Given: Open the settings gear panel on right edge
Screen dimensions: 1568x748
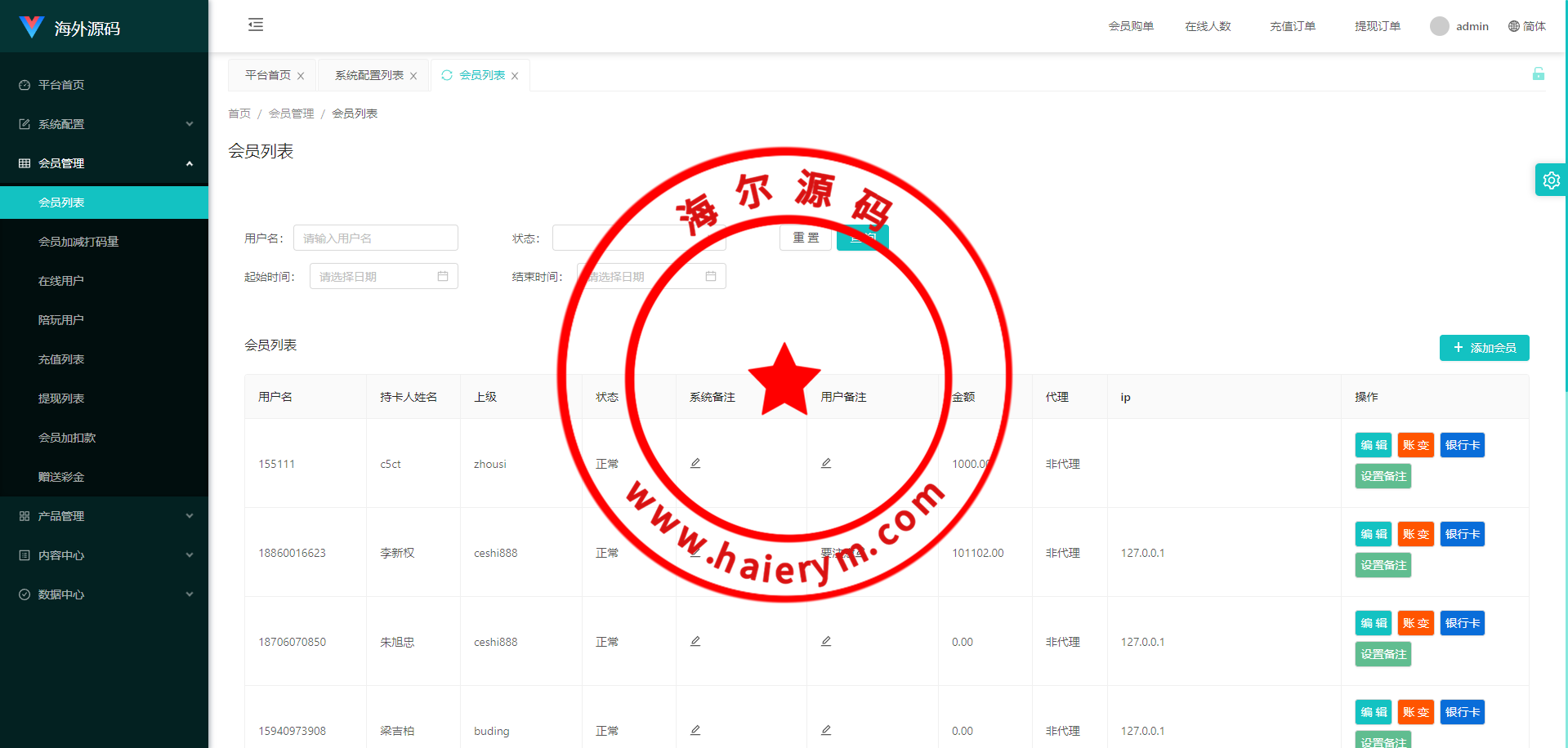Looking at the screenshot, I should 1551,180.
